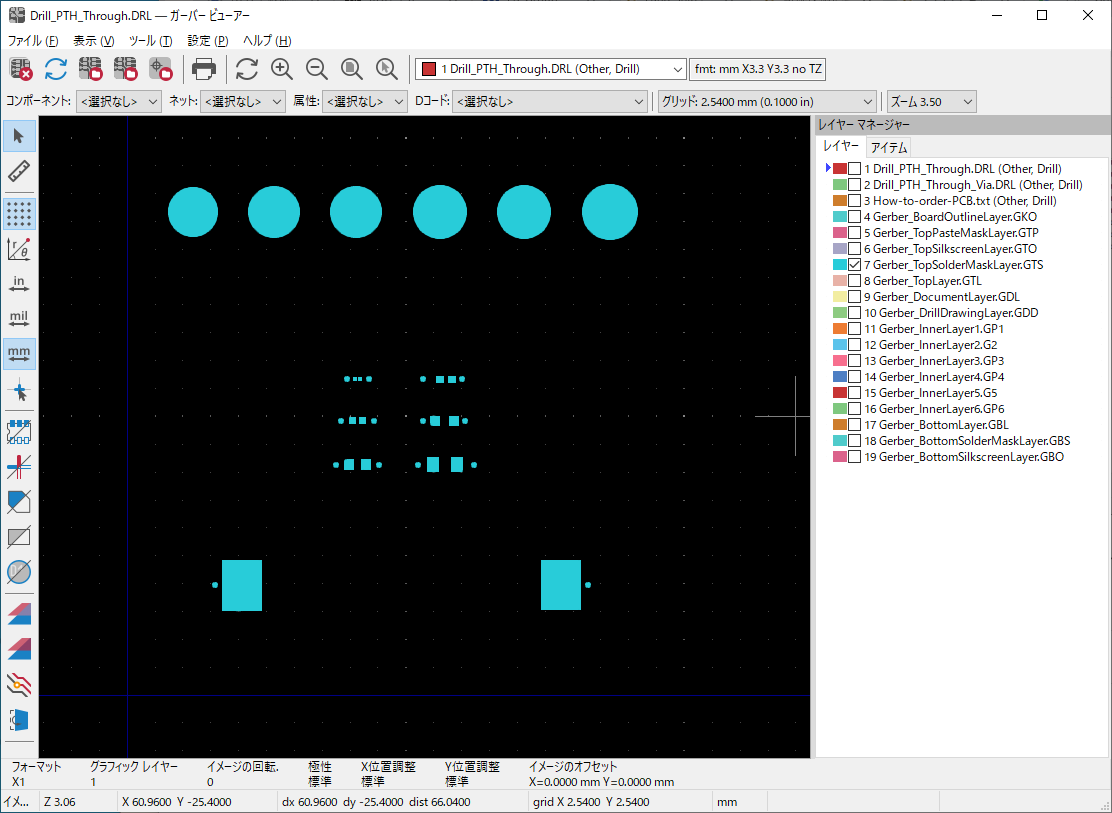1112x813 pixels.
Task: Click the Clear all layers icon
Action: pos(21,69)
